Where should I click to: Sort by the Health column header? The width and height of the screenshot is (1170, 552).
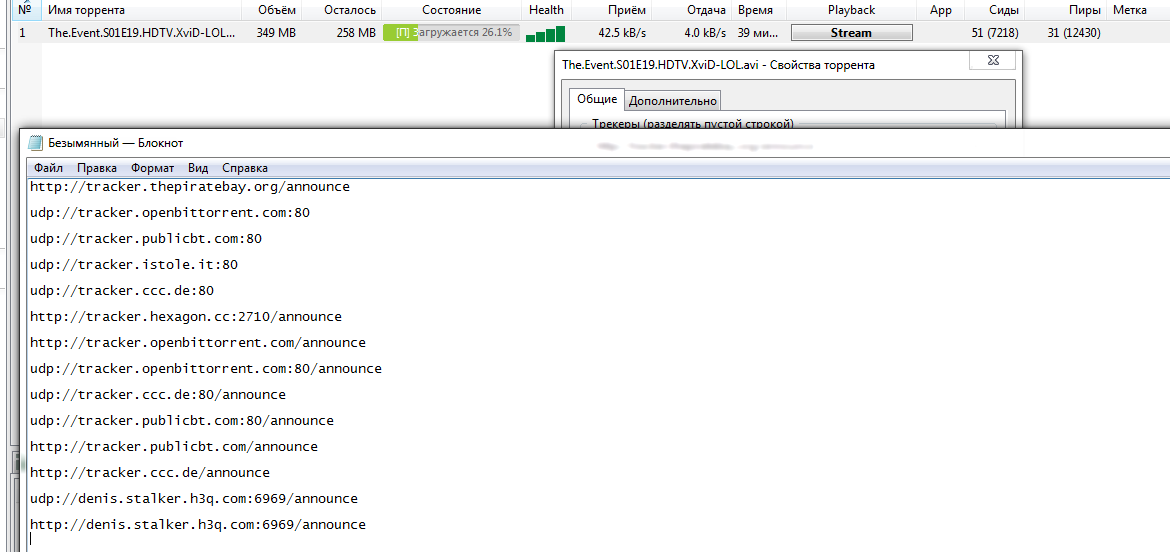pos(546,10)
